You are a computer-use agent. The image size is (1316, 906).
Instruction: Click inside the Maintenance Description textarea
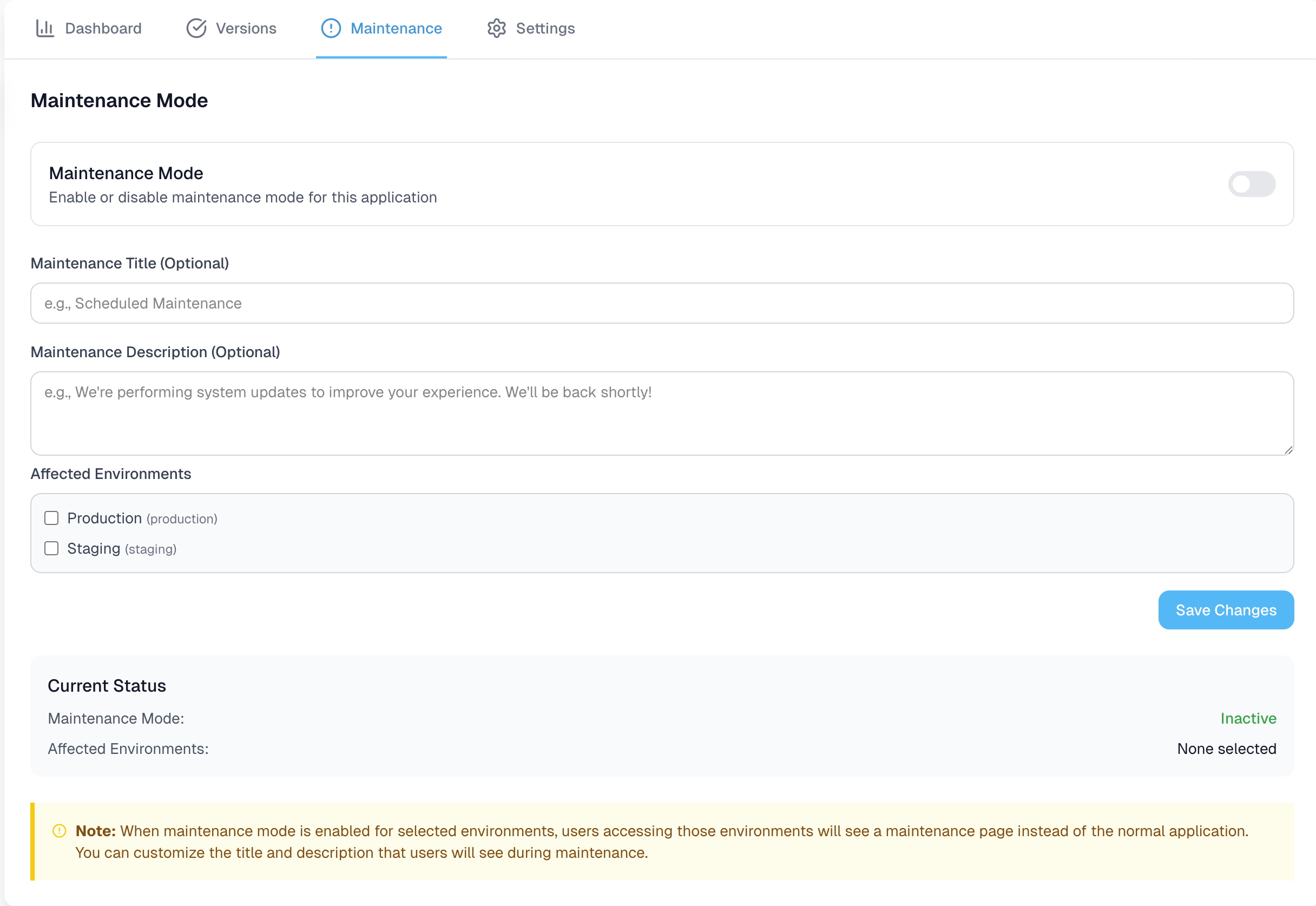[x=662, y=413]
